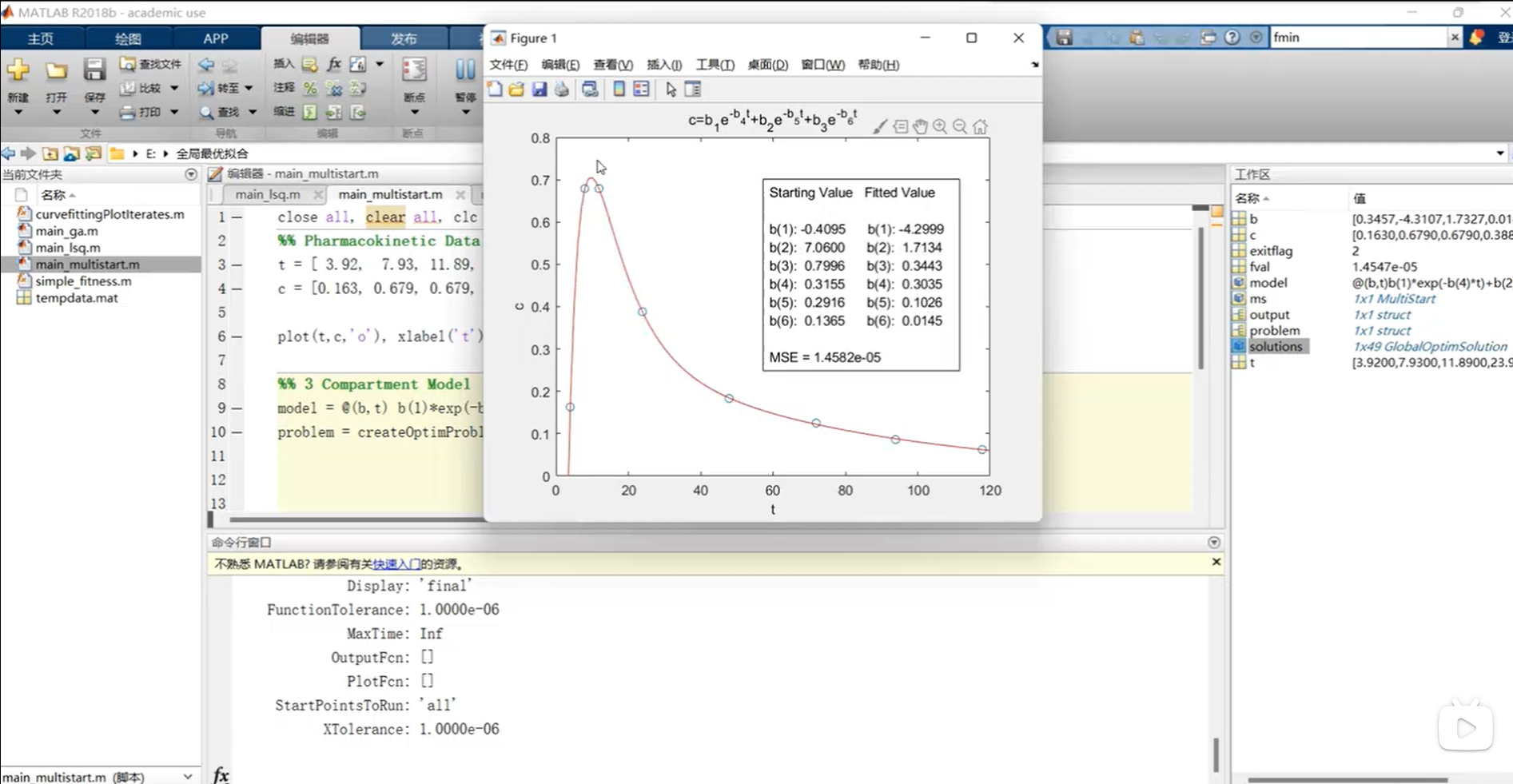Screen dimensions: 1513x784
Task: Toggle the property inspector button in the Figure toolbar
Action: tap(693, 90)
